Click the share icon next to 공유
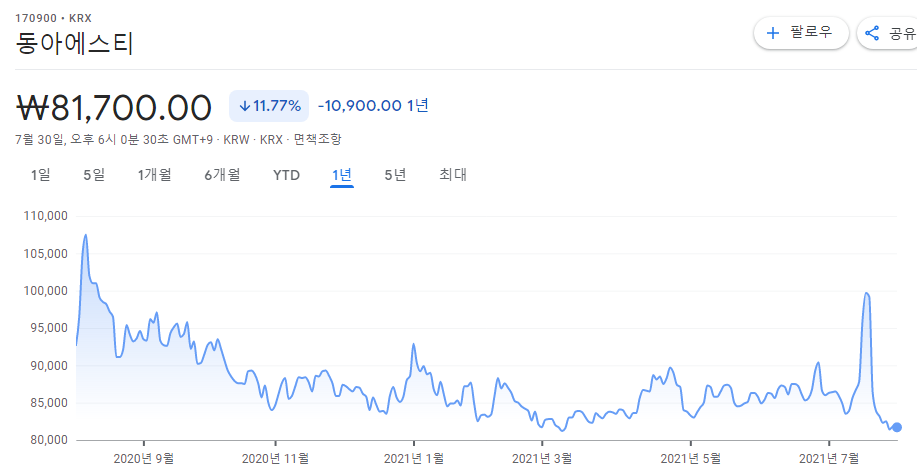Viewport: 917px width, 472px height. [x=872, y=33]
